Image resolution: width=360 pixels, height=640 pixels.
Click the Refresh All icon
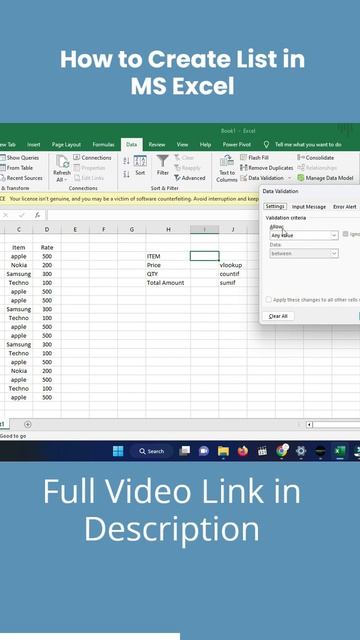tap(62, 162)
